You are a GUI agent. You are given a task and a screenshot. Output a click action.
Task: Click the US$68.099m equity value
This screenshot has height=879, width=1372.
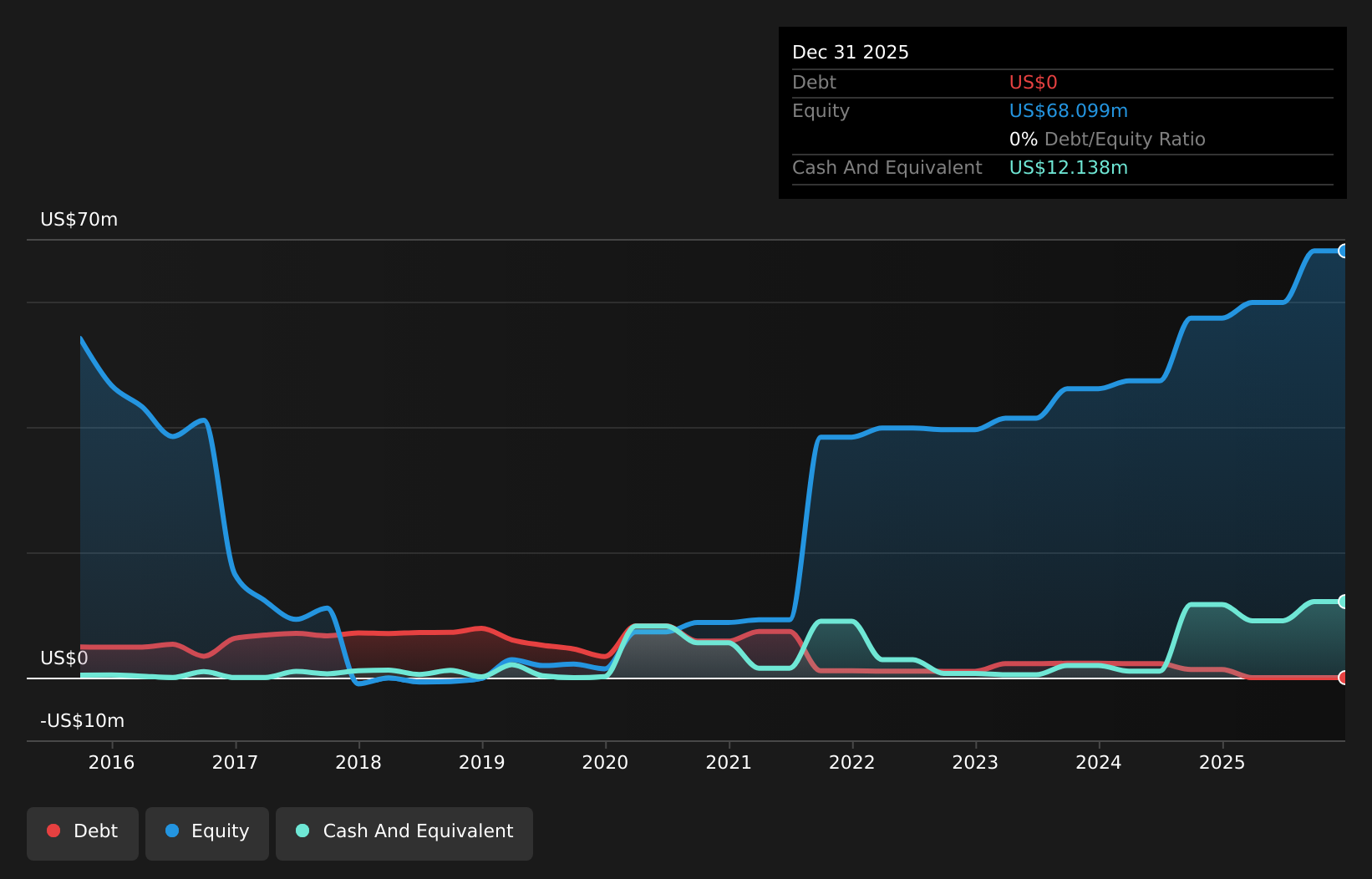click(x=1069, y=111)
